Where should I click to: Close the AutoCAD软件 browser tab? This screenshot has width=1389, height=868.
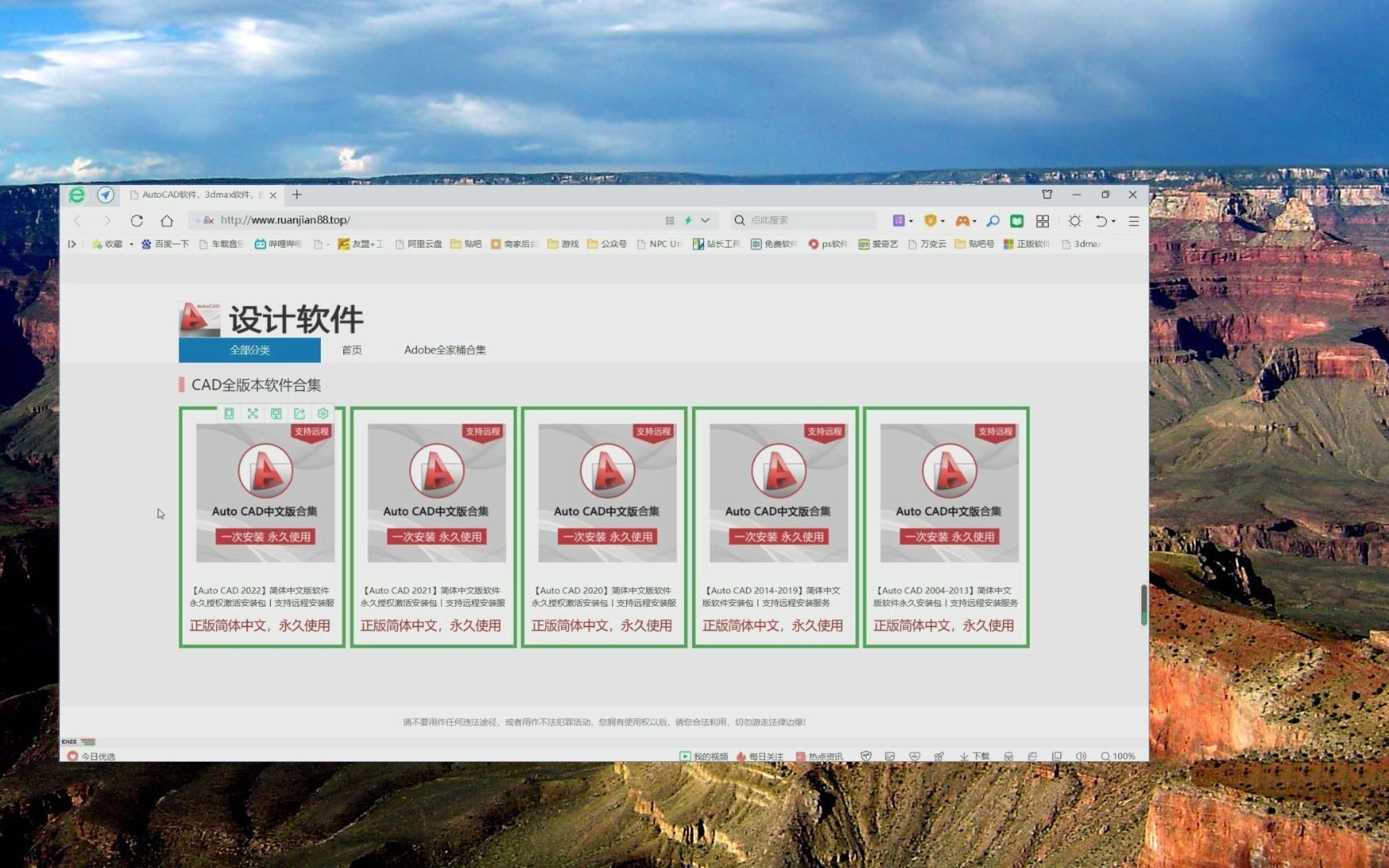pos(273,195)
